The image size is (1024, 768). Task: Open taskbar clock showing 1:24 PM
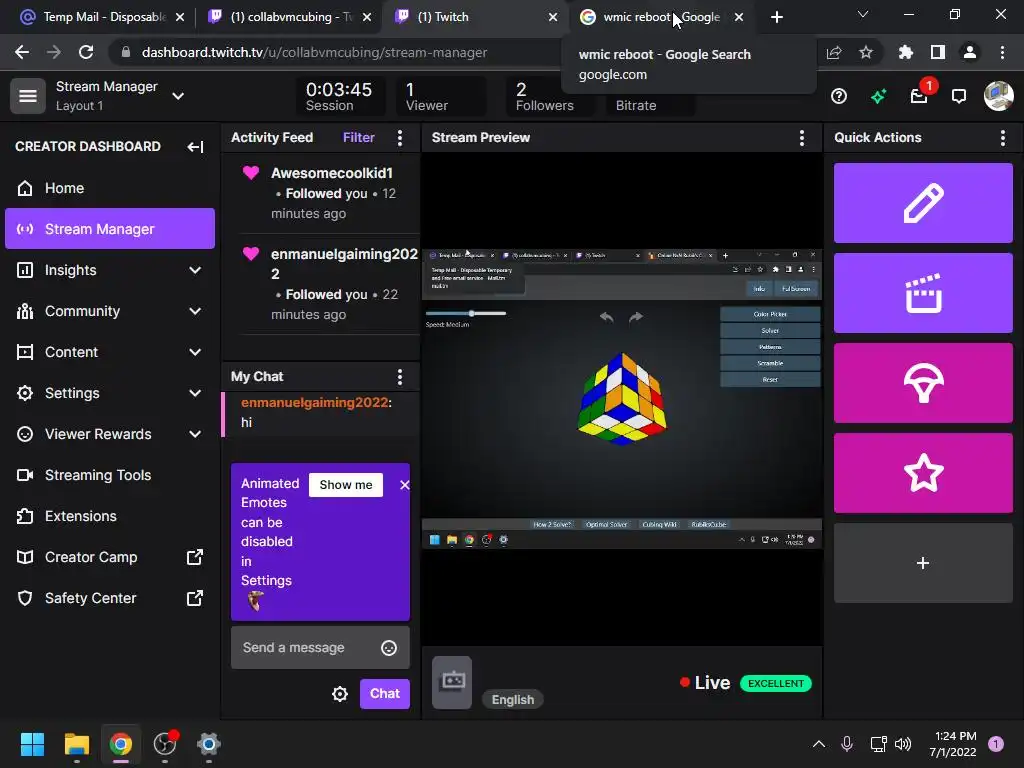coord(953,744)
